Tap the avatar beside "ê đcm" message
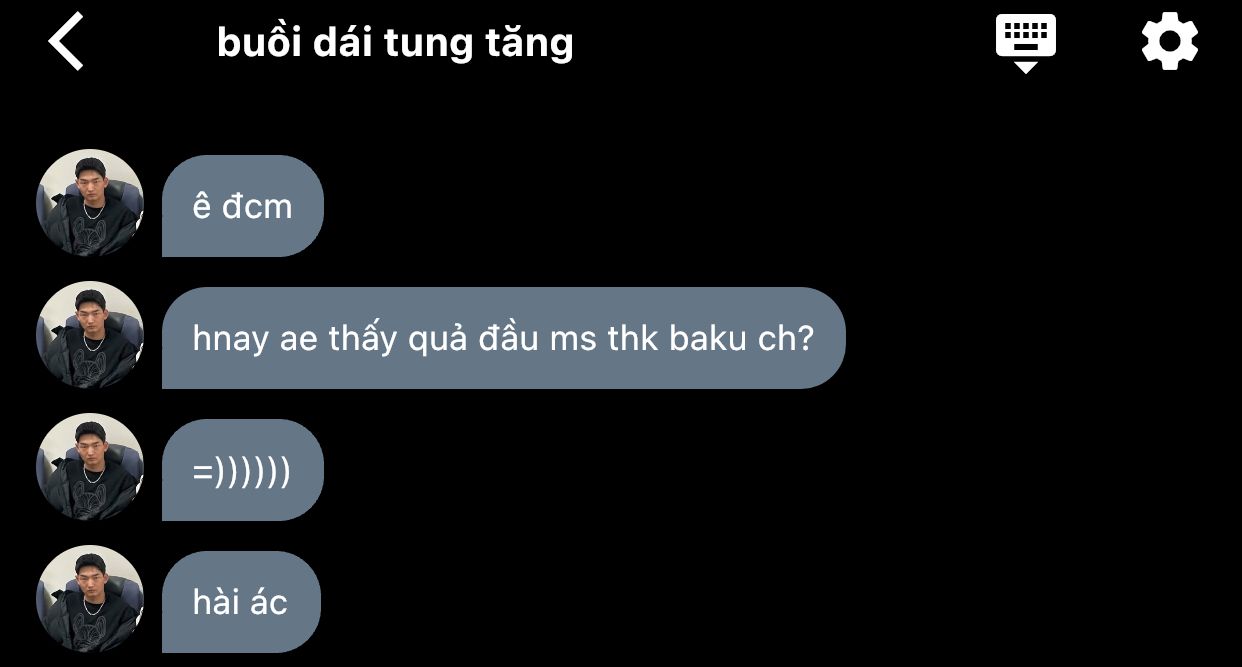The width and height of the screenshot is (1242, 667). (90, 203)
